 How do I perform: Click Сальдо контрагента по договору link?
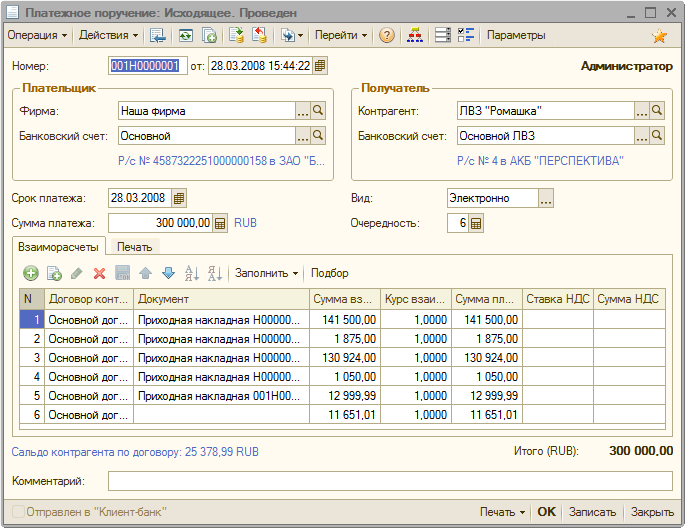point(135,452)
